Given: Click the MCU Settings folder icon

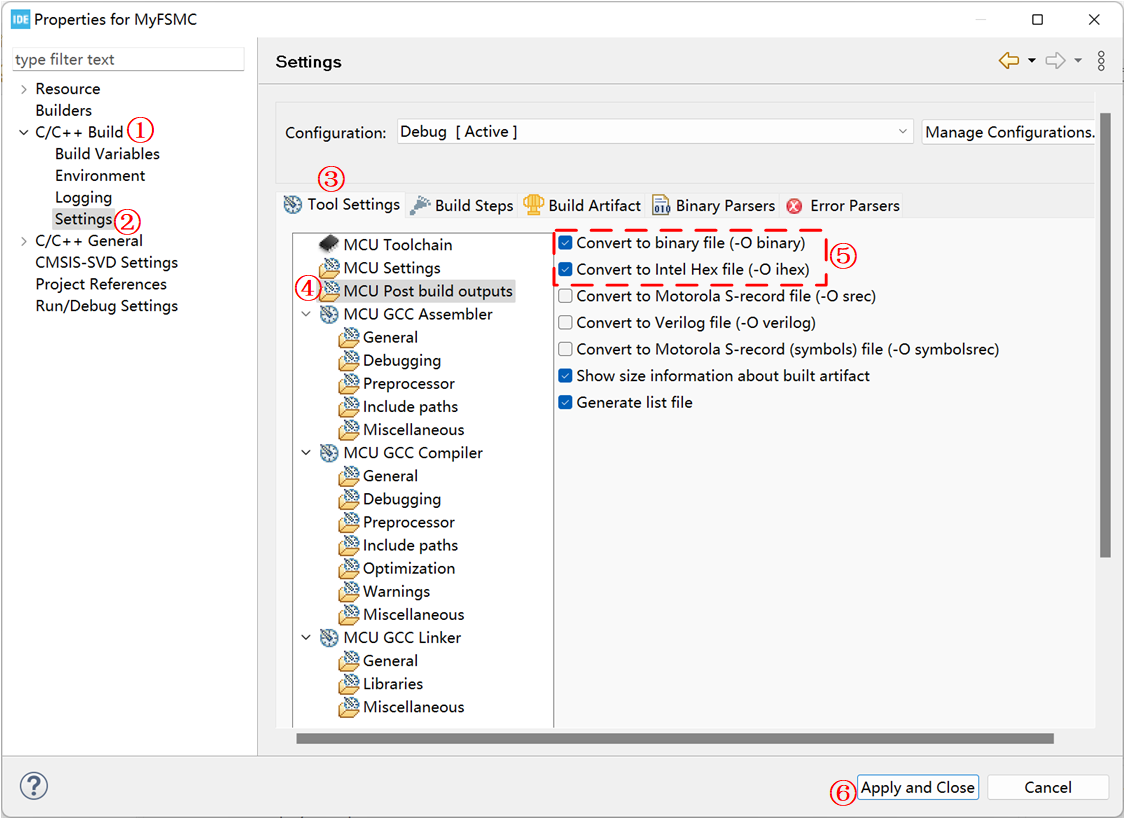Looking at the screenshot, I should (x=328, y=268).
